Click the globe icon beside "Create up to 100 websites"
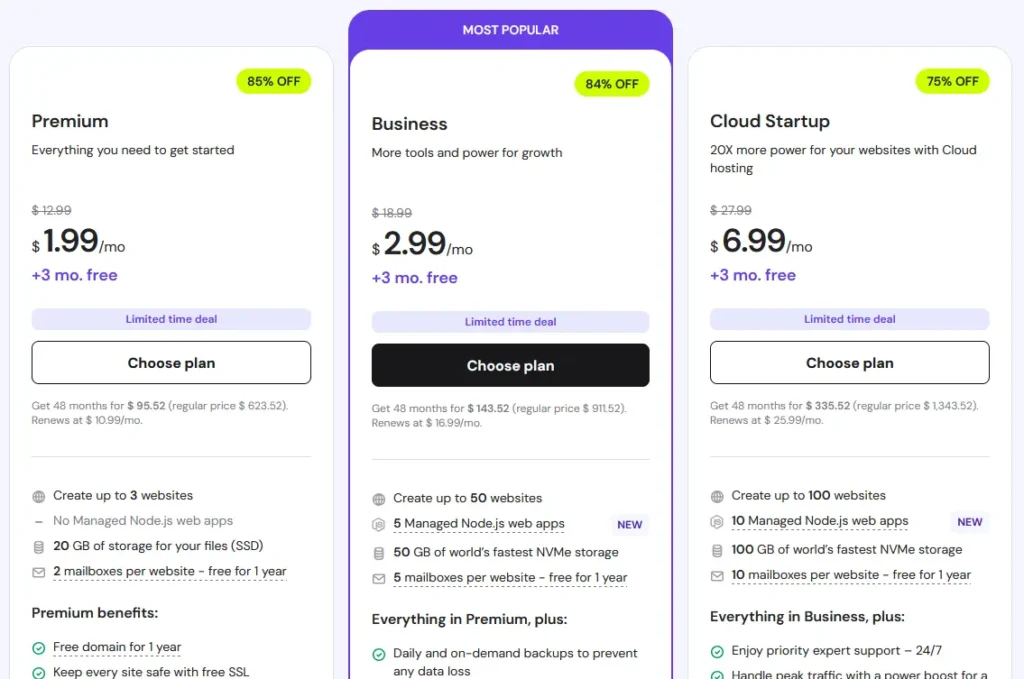Image resolution: width=1024 pixels, height=679 pixels. click(718, 496)
